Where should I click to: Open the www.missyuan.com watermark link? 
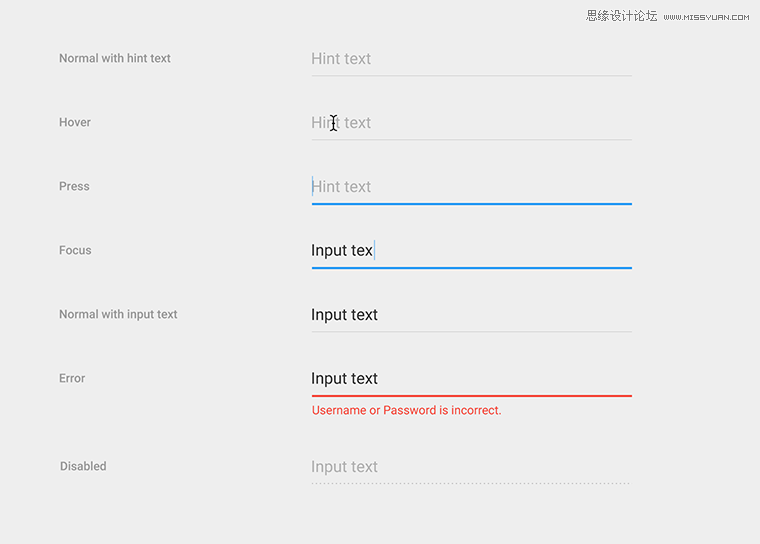point(706,17)
